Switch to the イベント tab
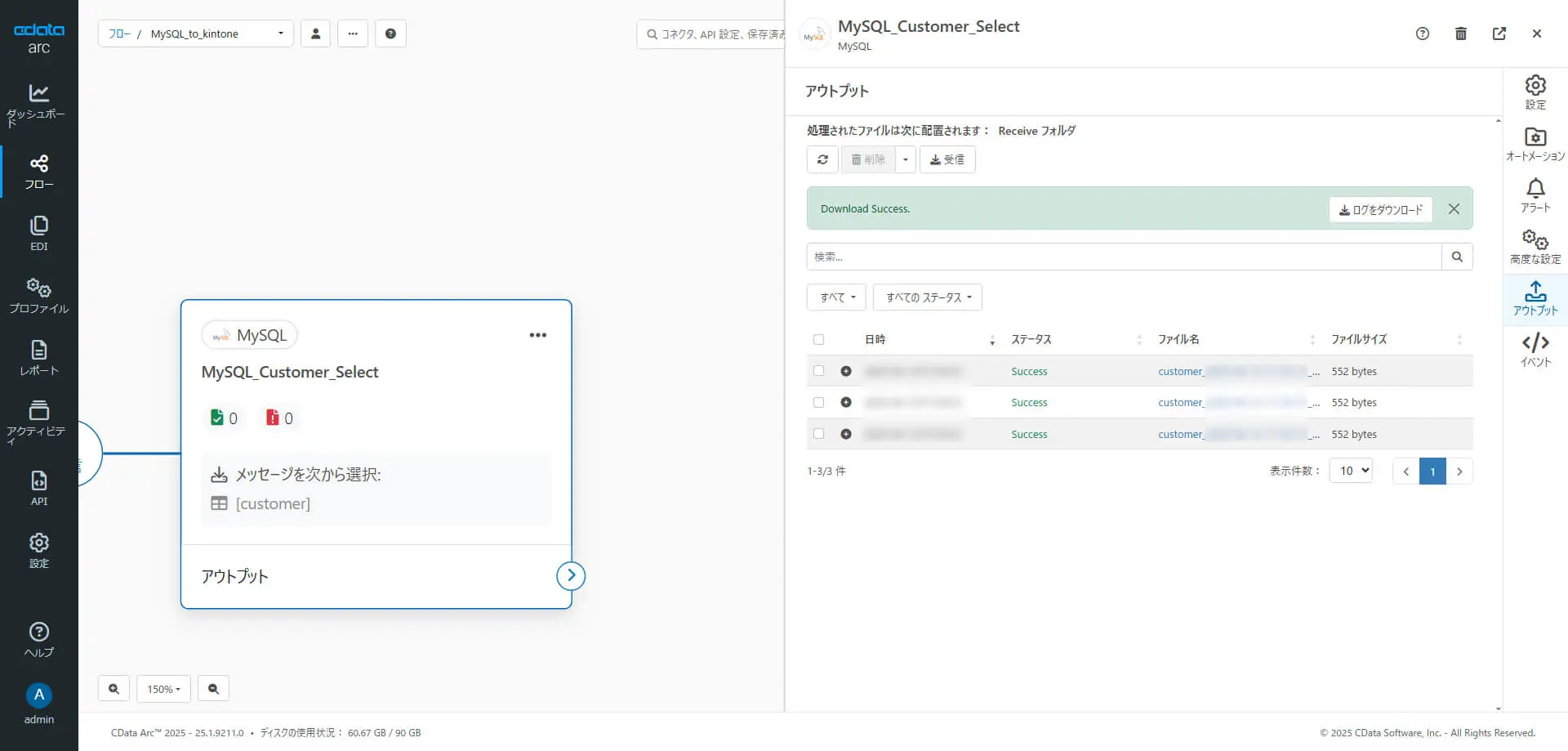1568x751 pixels. (1535, 350)
